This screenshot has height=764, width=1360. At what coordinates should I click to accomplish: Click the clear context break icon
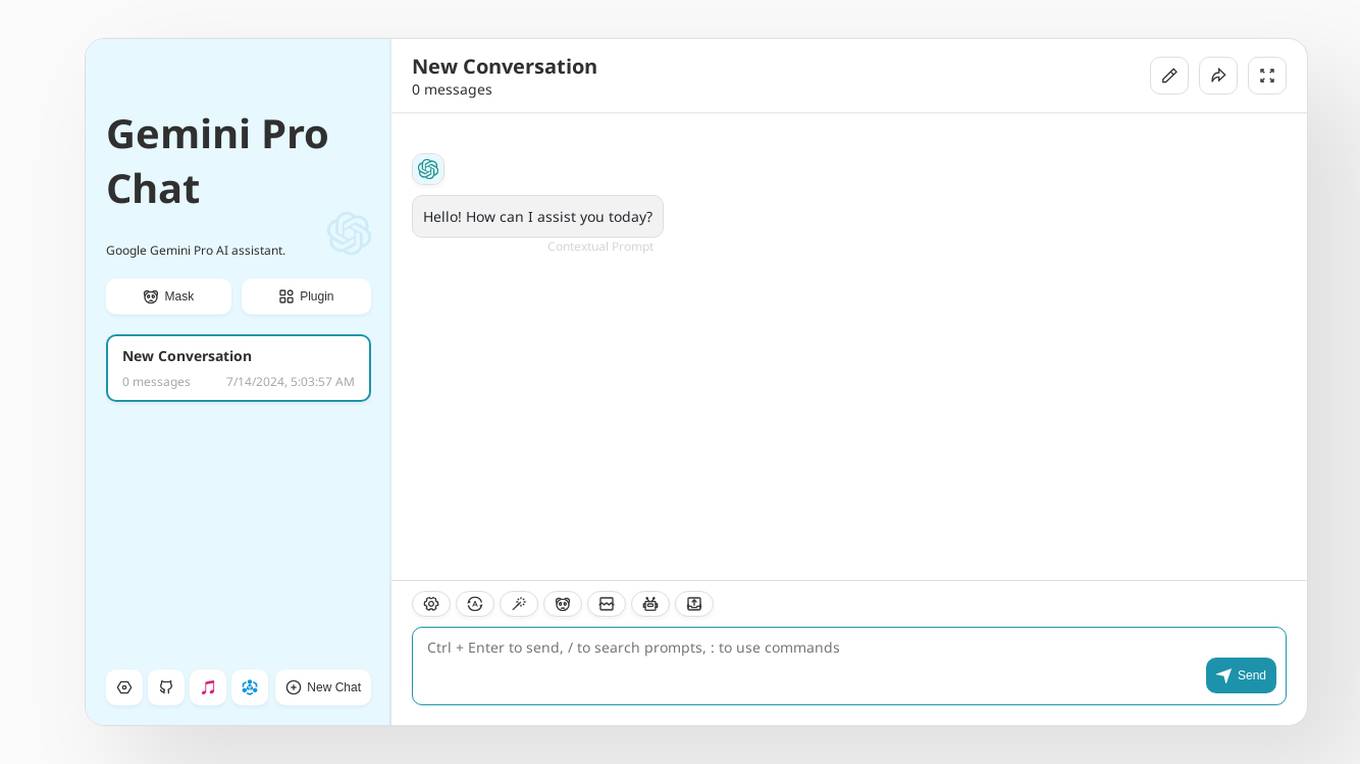click(x=606, y=604)
